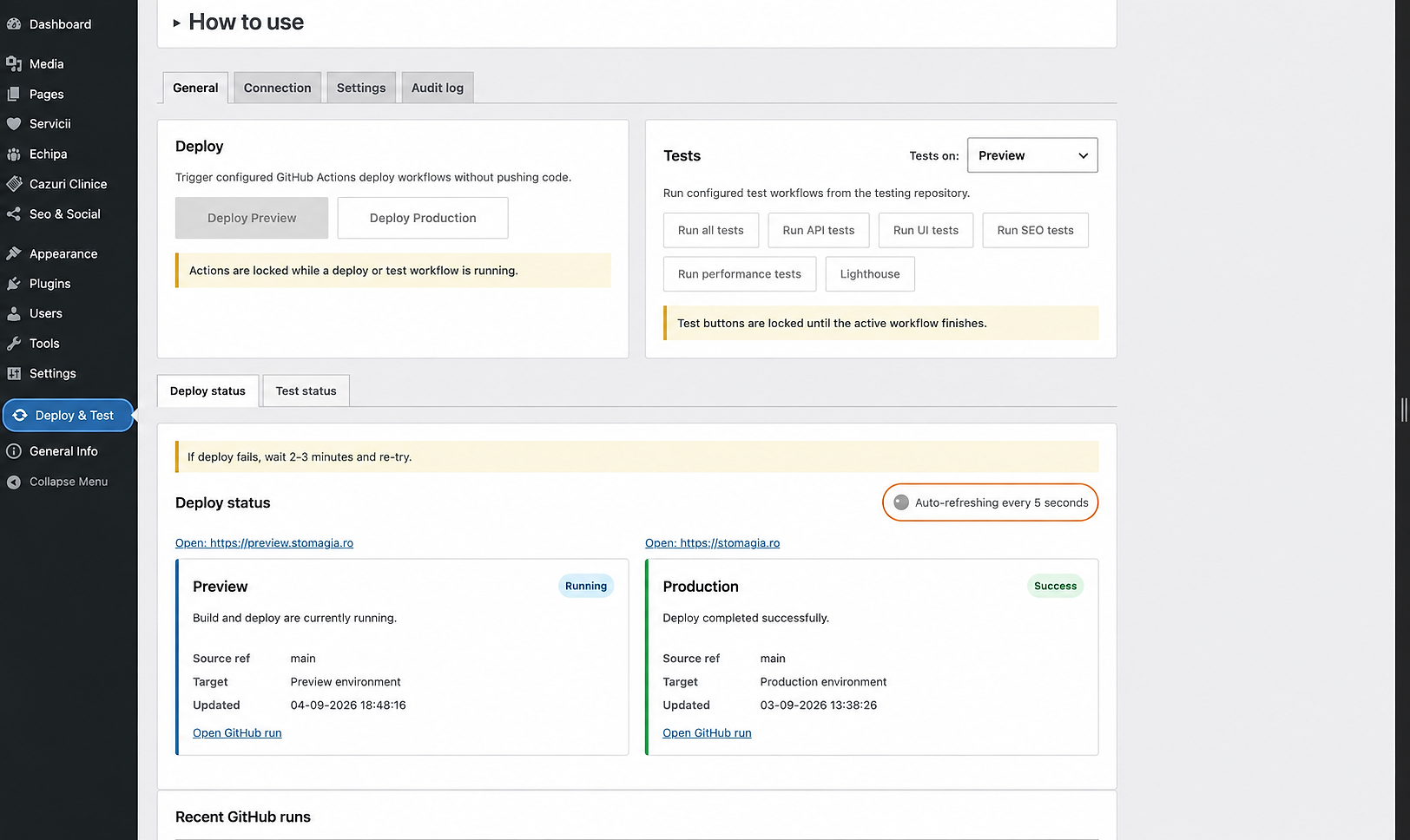Click the Deploy & Test sync icon
The height and width of the screenshot is (840, 1410).
(20, 416)
